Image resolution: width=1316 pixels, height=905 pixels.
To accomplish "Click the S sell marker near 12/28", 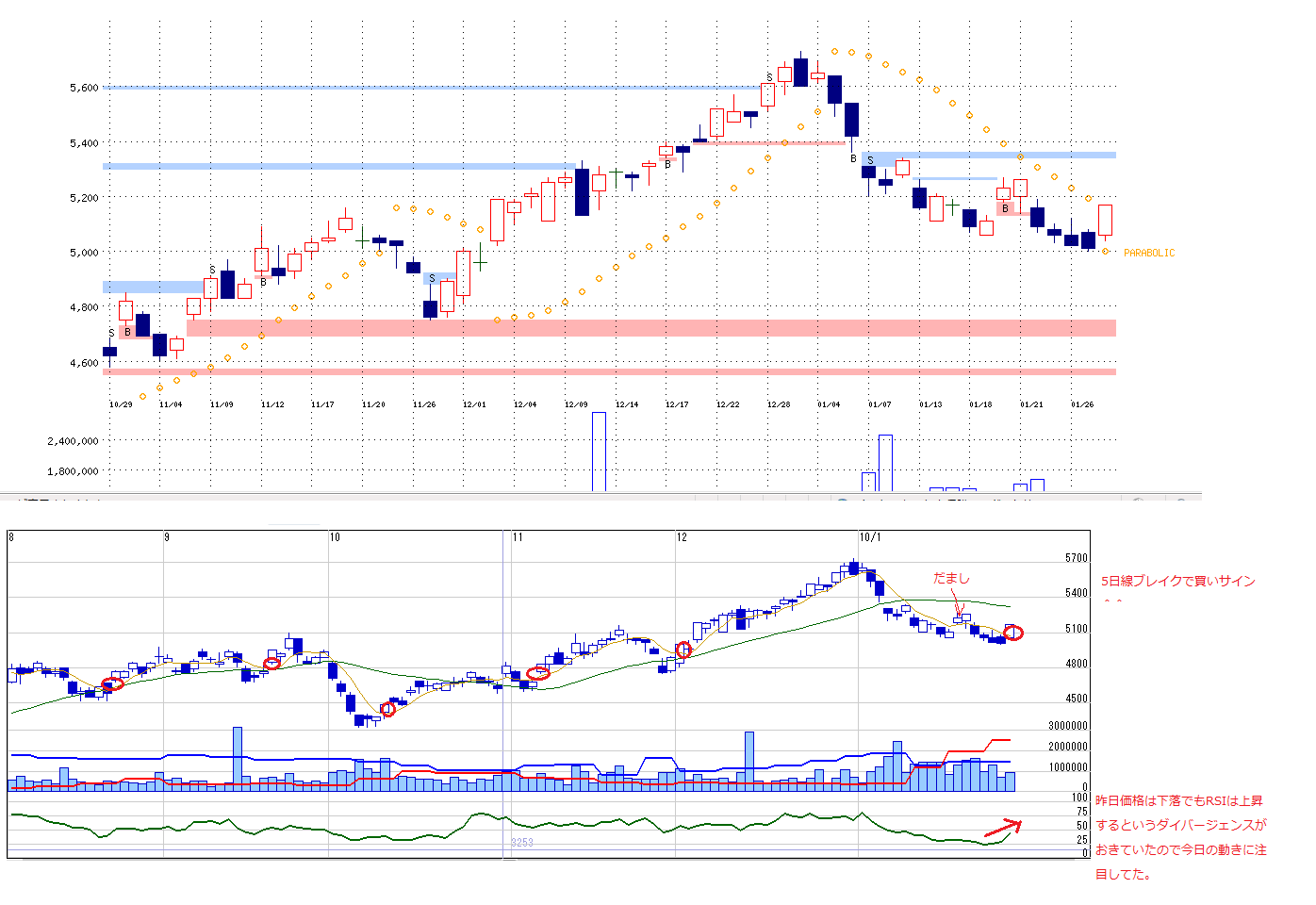I will 769,77.
